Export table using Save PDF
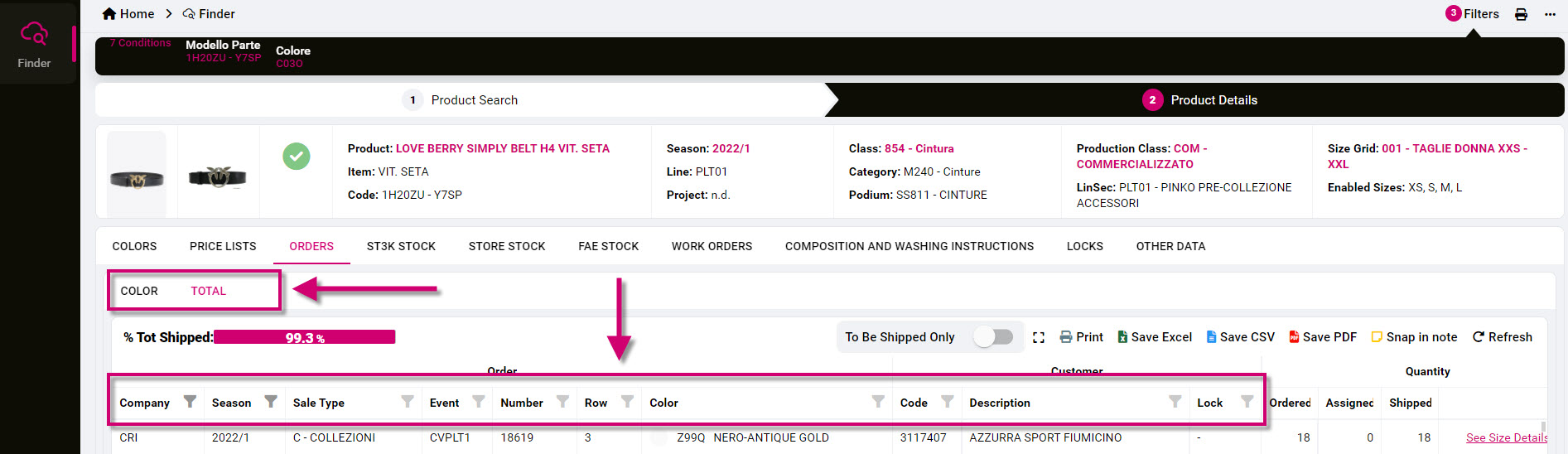This screenshot has width=1568, height=454. pos(1294,337)
